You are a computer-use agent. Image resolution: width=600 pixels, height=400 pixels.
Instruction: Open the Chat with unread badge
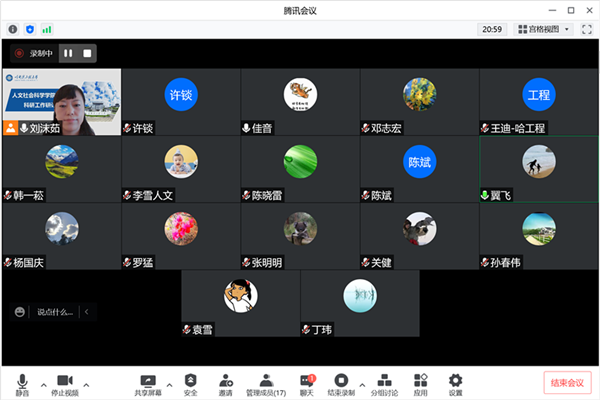tap(307, 385)
